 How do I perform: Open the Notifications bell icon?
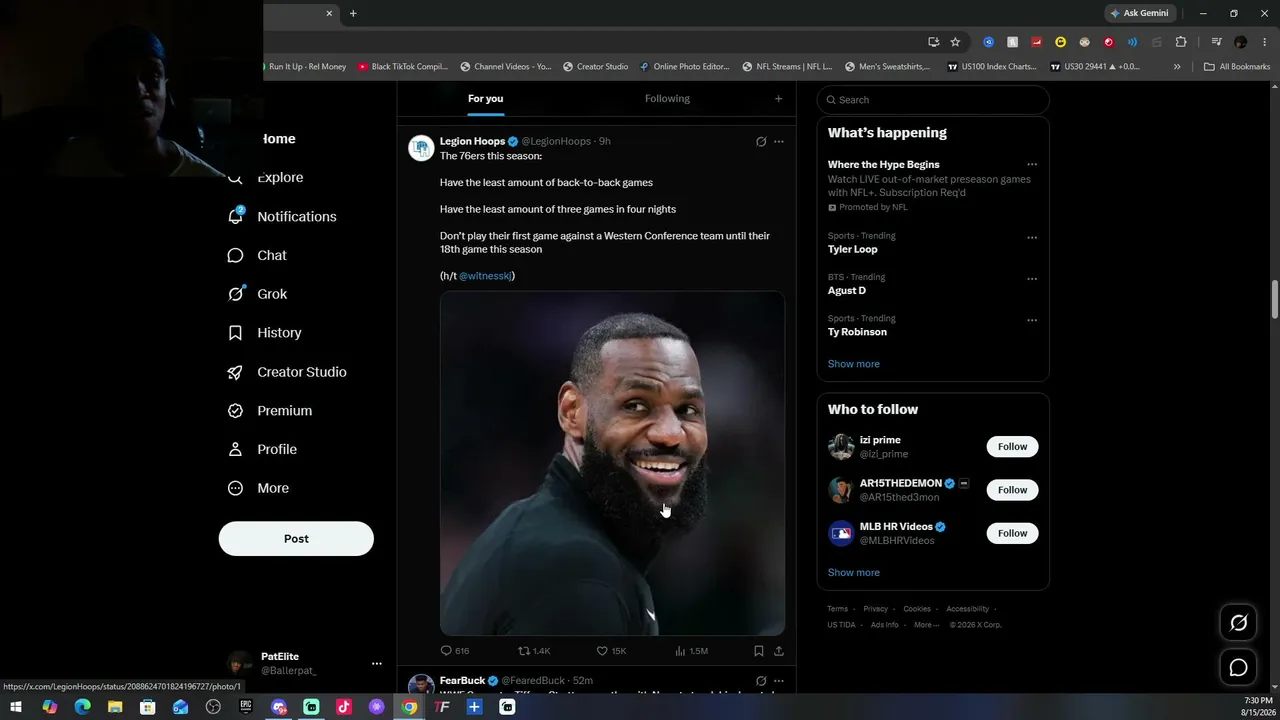click(236, 216)
